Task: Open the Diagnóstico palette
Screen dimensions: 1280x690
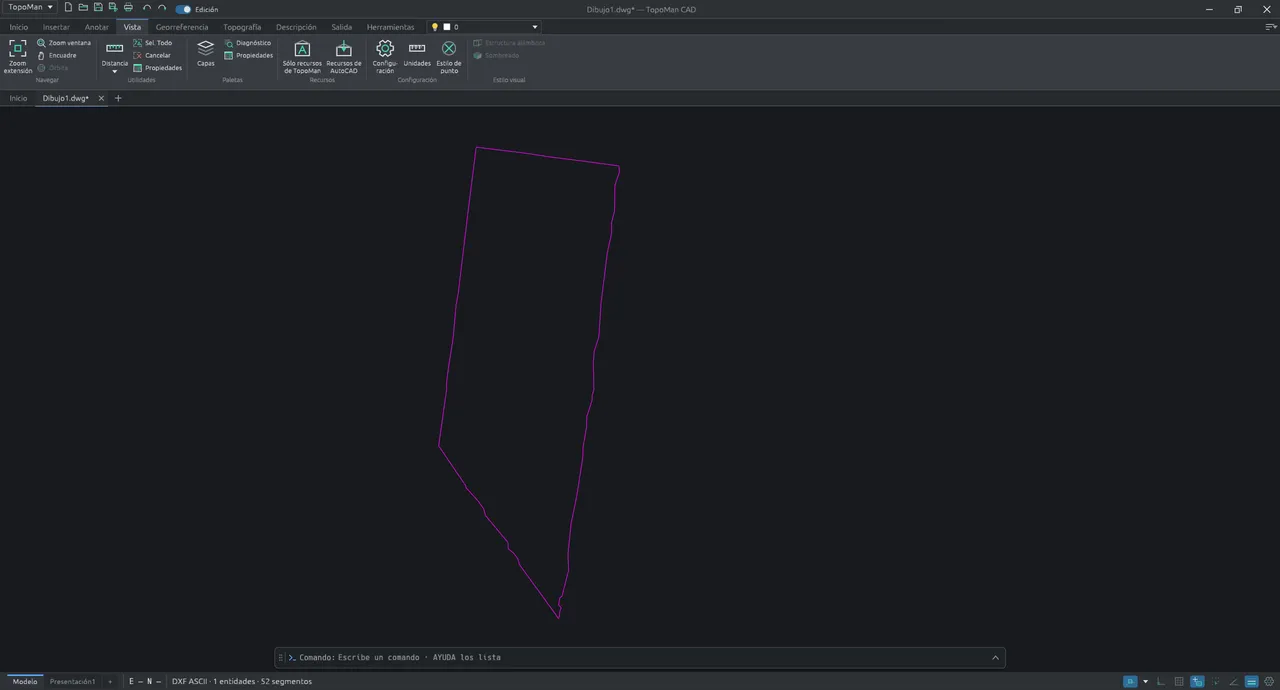Action: tap(248, 43)
